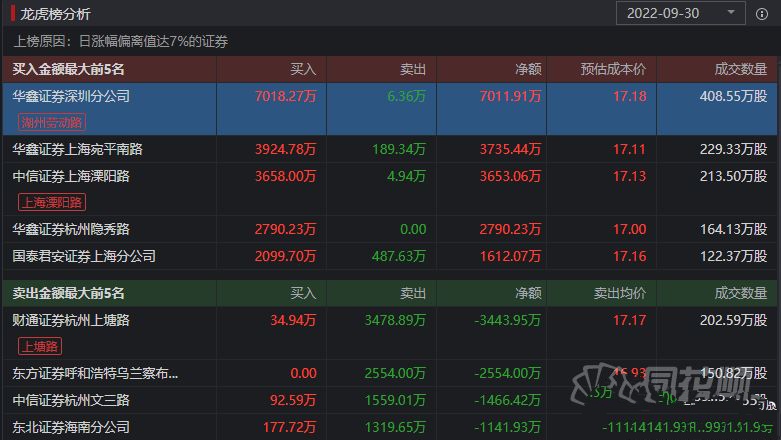Click 买入 header in top-sellers table

[x=303, y=293]
